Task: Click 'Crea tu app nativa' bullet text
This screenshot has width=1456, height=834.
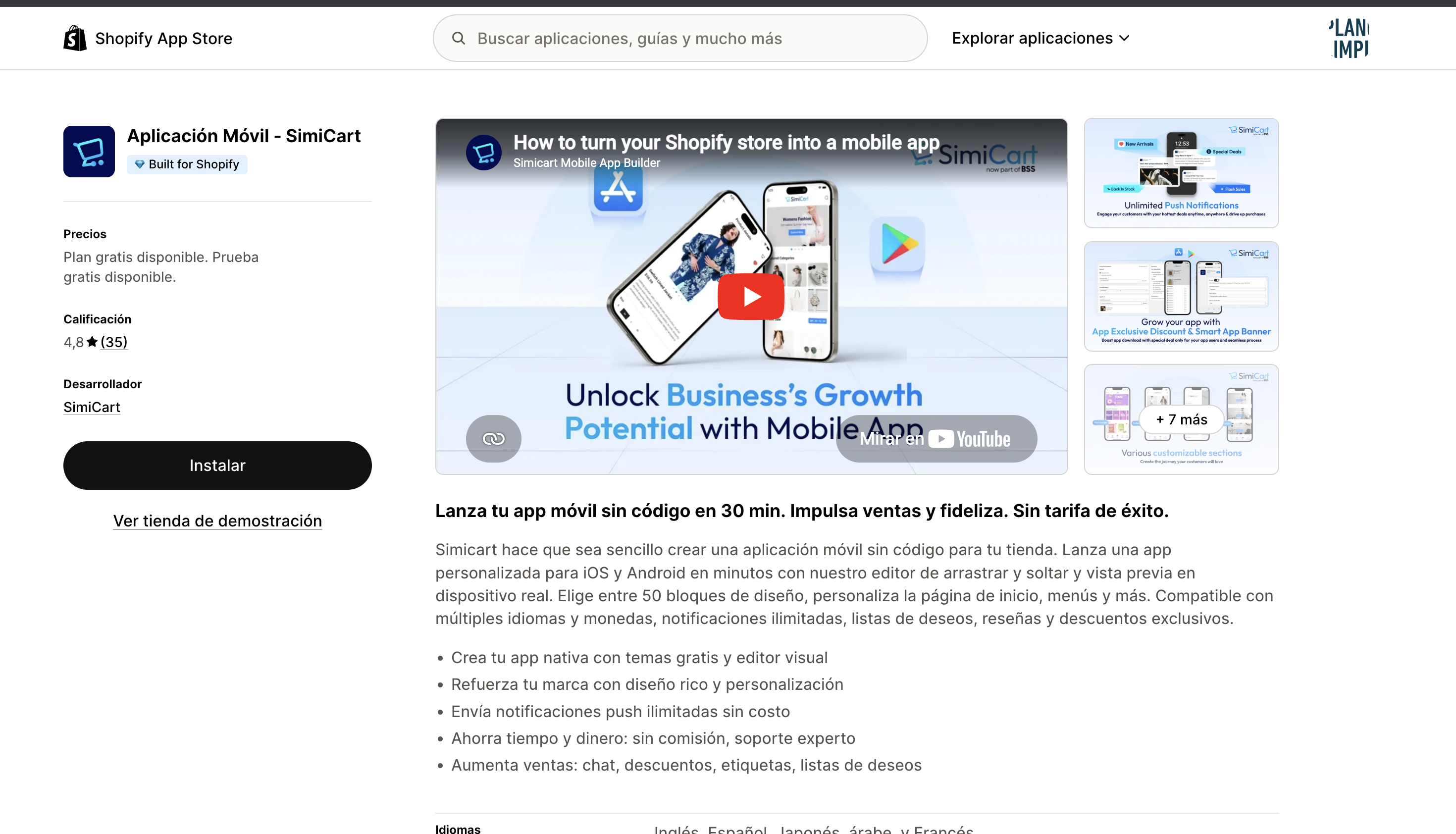Action: [639, 658]
